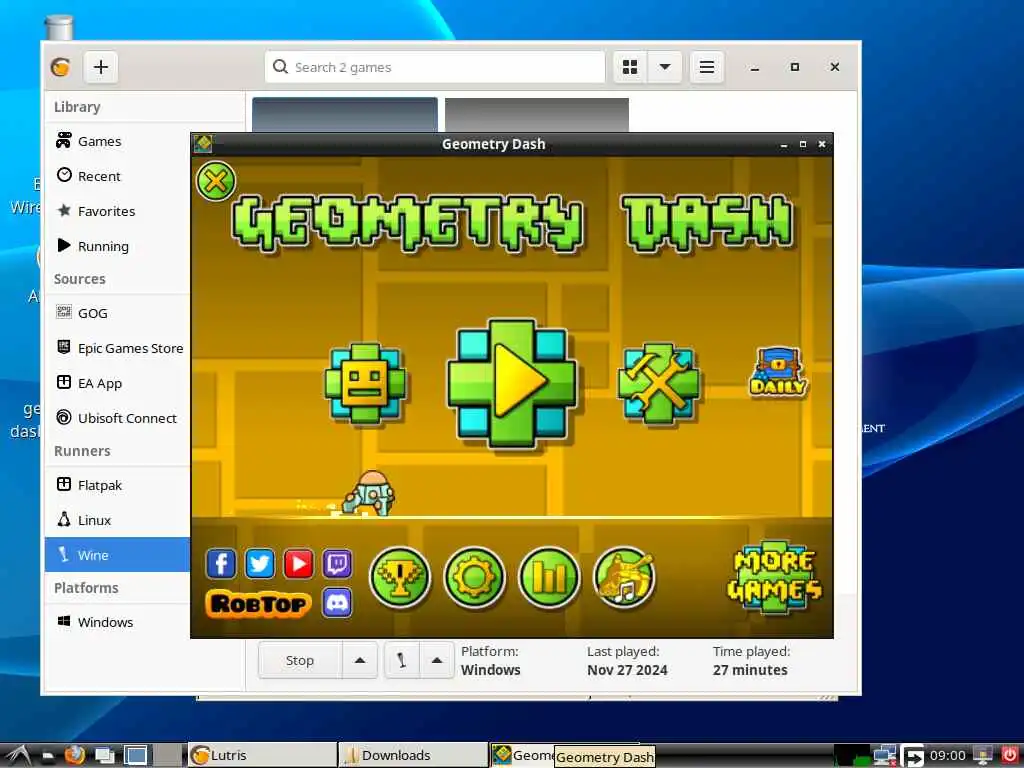Select Games in Library sidebar

[118, 141]
